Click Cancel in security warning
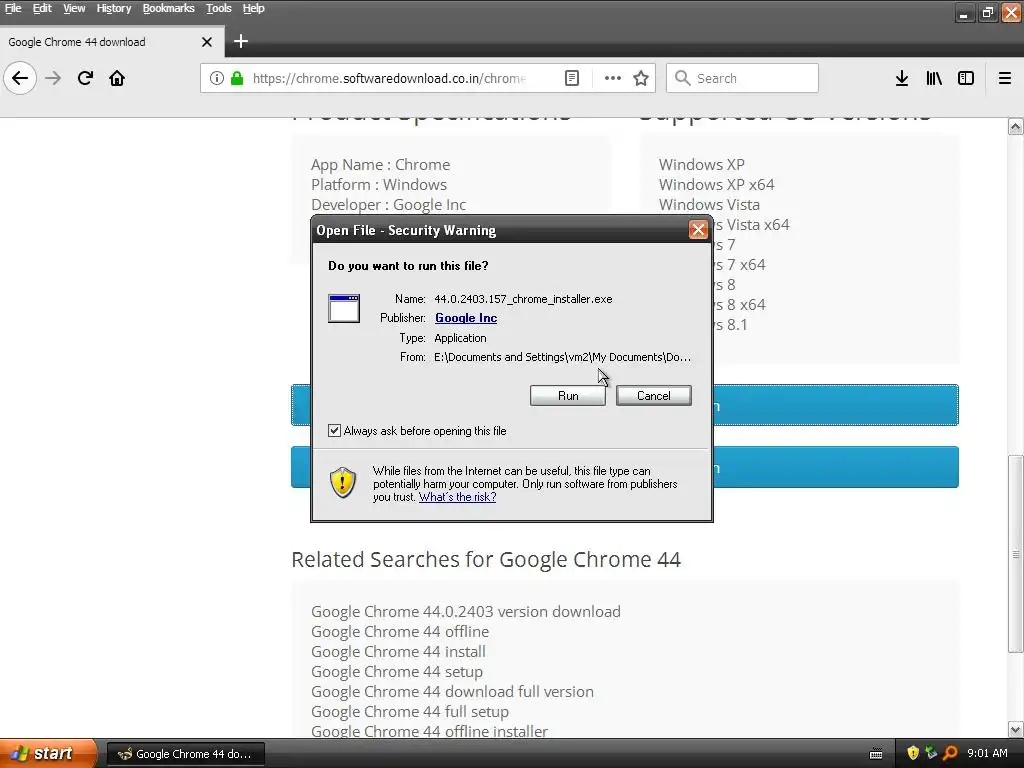 coord(654,396)
